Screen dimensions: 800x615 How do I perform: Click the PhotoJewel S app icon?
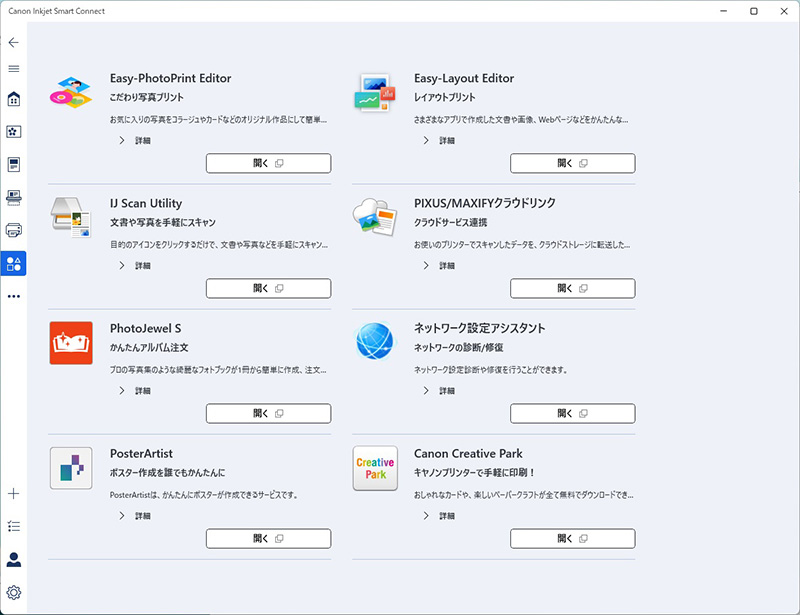71,343
